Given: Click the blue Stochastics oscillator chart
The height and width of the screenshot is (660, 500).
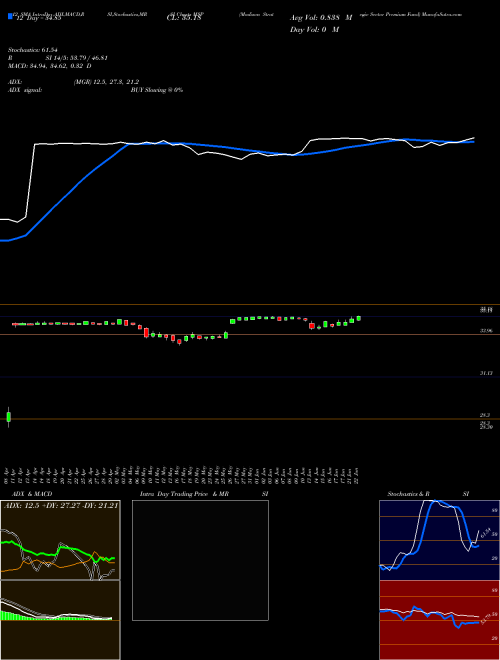Looking at the screenshot, I should click(x=439, y=540).
